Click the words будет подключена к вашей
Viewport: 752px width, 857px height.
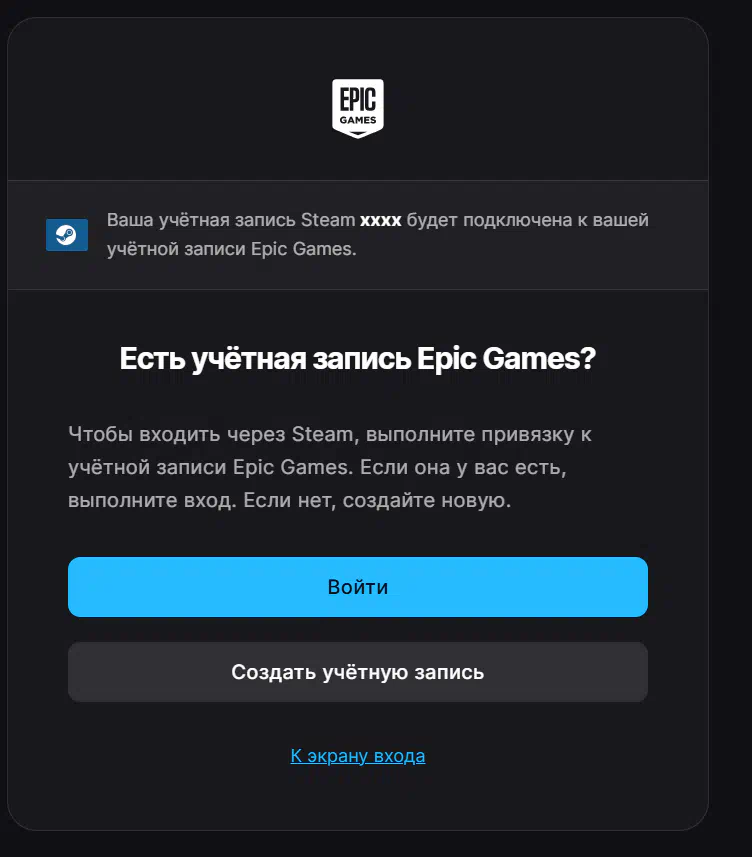point(527,220)
